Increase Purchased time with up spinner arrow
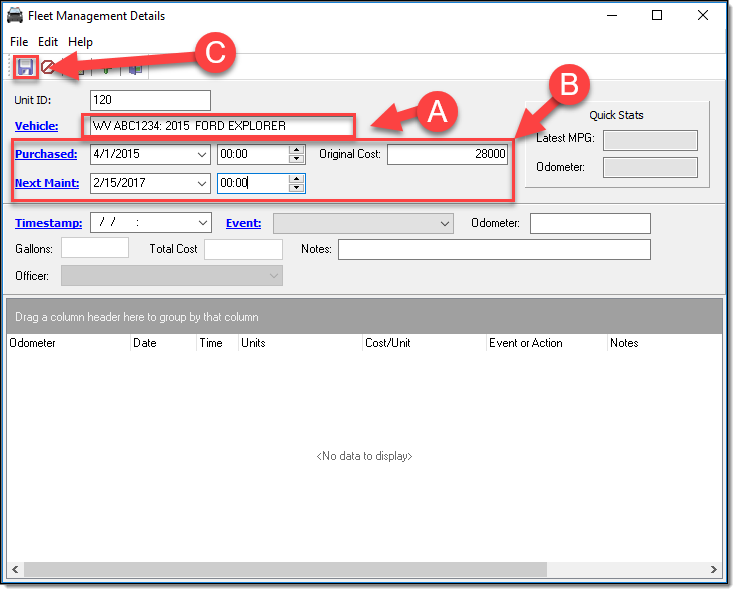The height and width of the screenshot is (593, 737). [296, 150]
